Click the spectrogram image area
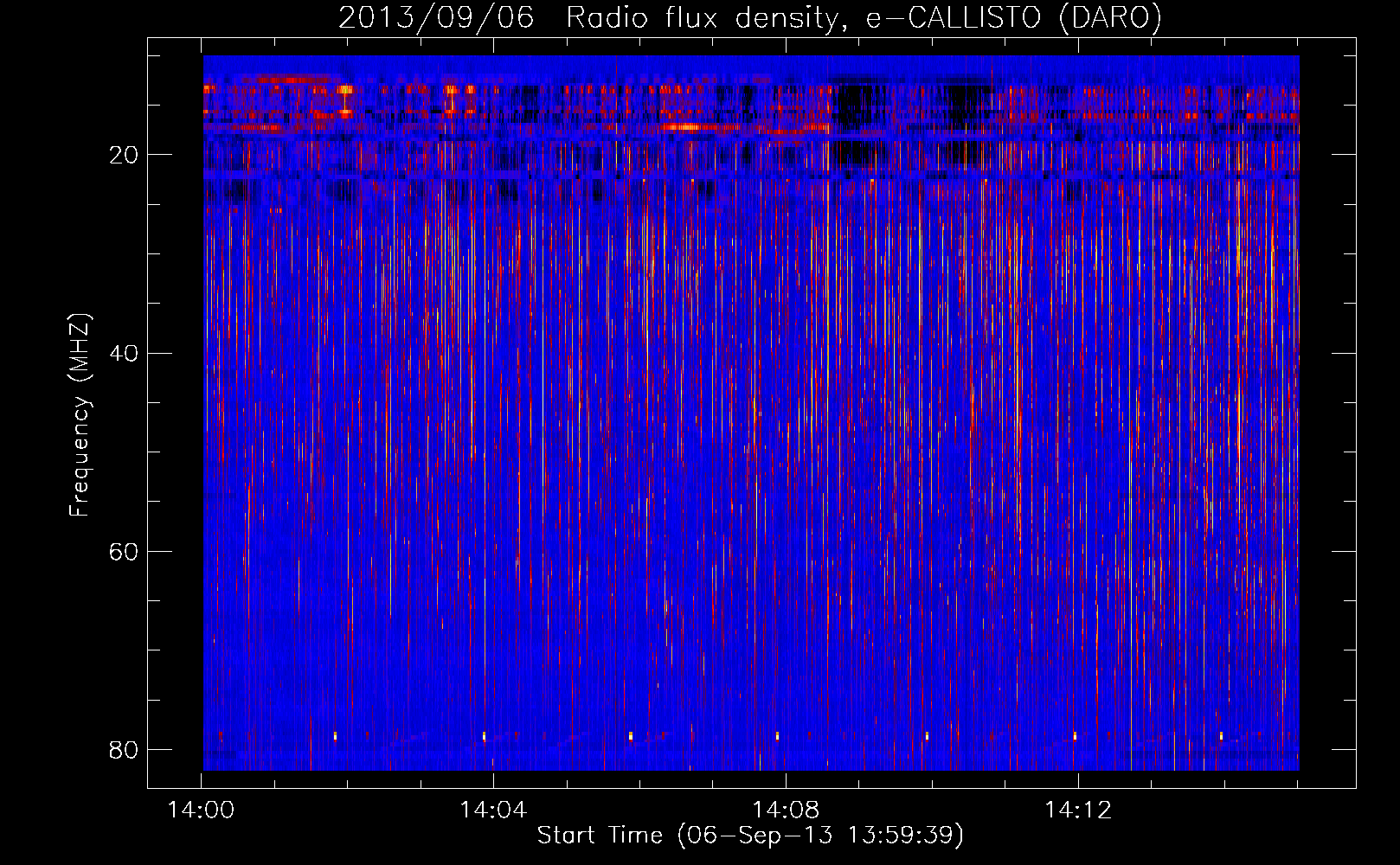The image size is (1400, 865). (751, 413)
